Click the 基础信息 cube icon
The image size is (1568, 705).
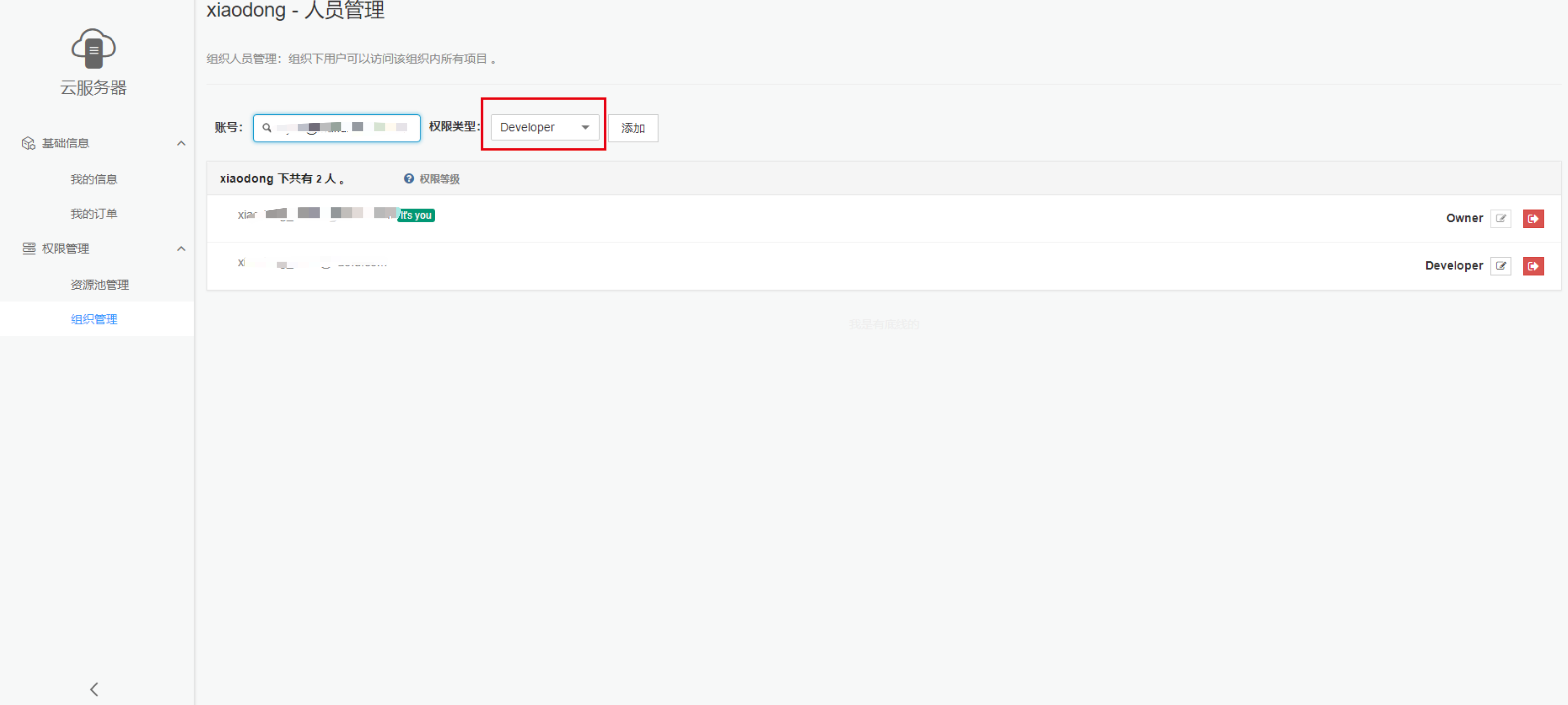click(x=28, y=143)
